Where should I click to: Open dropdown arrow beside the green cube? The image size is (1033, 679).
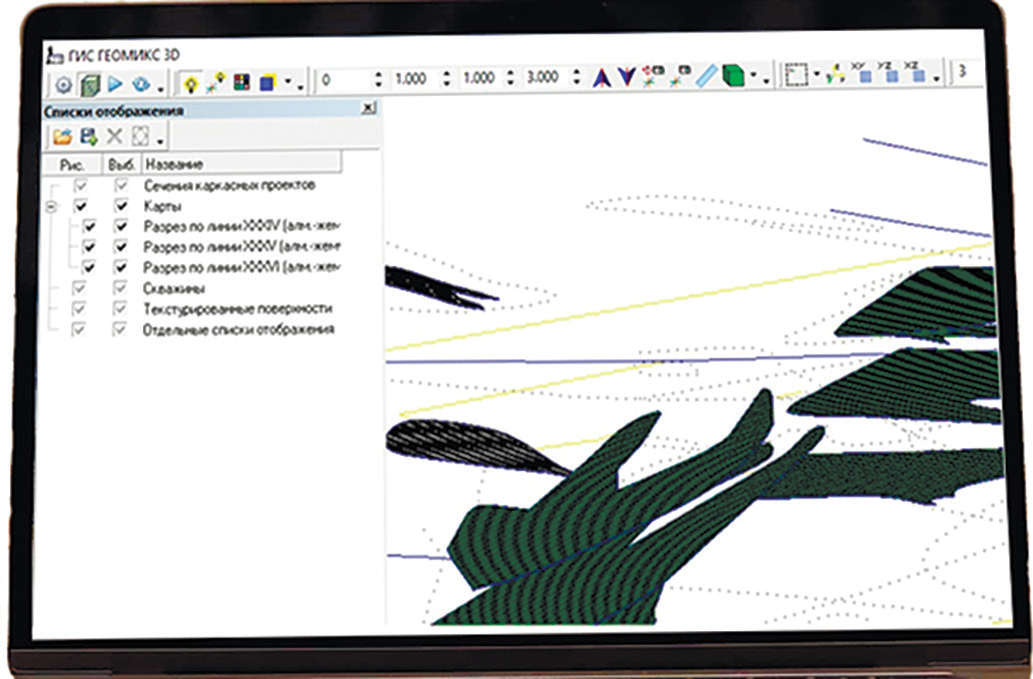pos(754,80)
